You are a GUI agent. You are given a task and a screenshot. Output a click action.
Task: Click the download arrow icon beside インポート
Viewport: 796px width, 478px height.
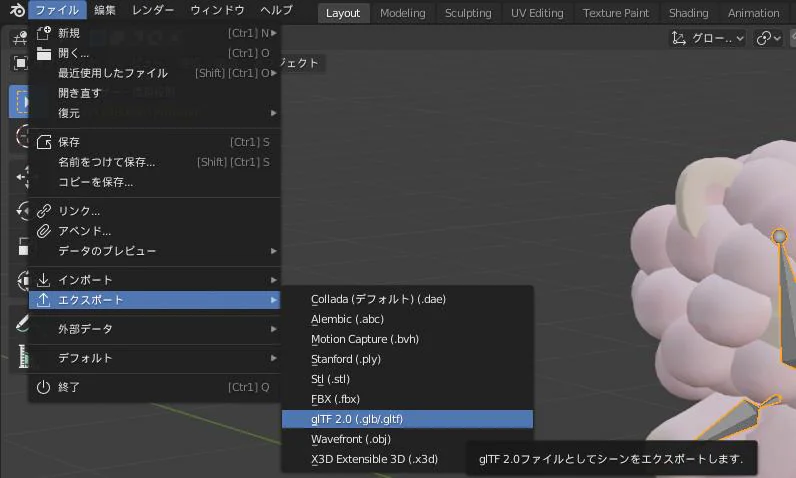(x=44, y=280)
